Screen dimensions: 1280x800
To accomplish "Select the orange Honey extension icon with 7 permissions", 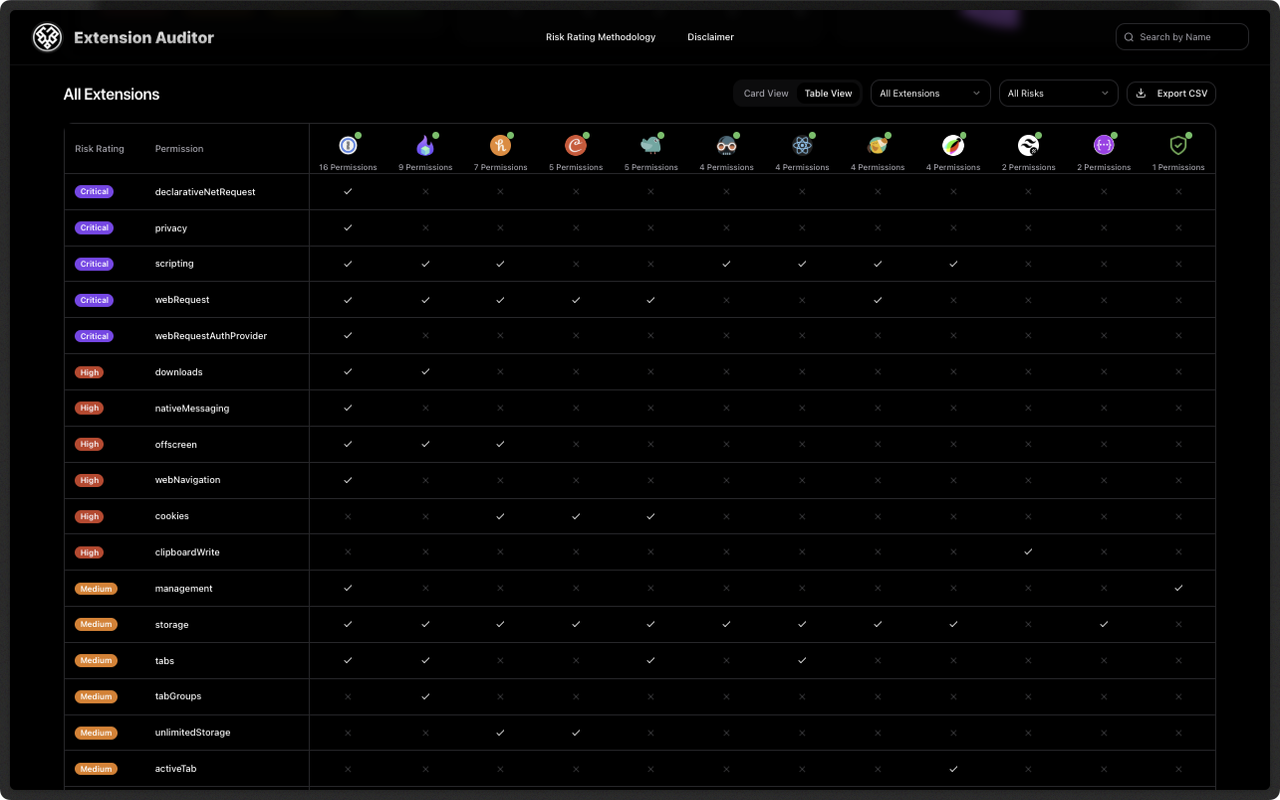I will pos(500,146).
